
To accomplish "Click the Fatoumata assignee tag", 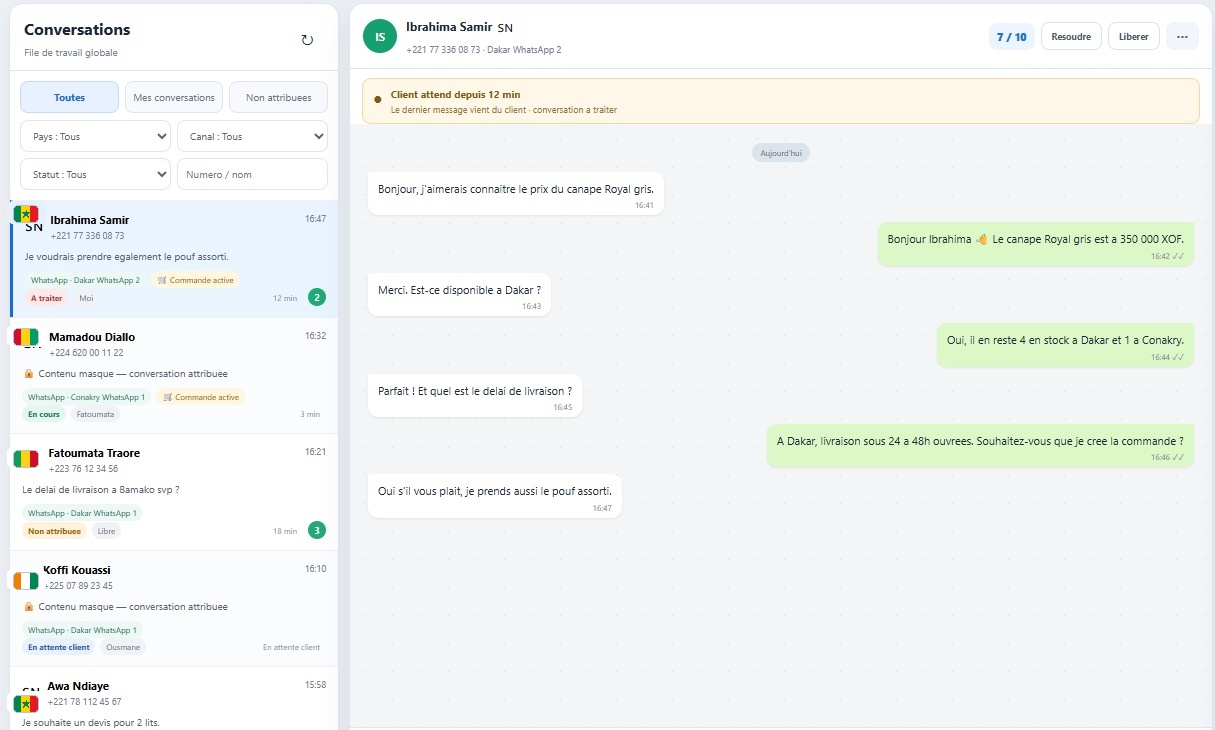I will pyautogui.click(x=96, y=414).
